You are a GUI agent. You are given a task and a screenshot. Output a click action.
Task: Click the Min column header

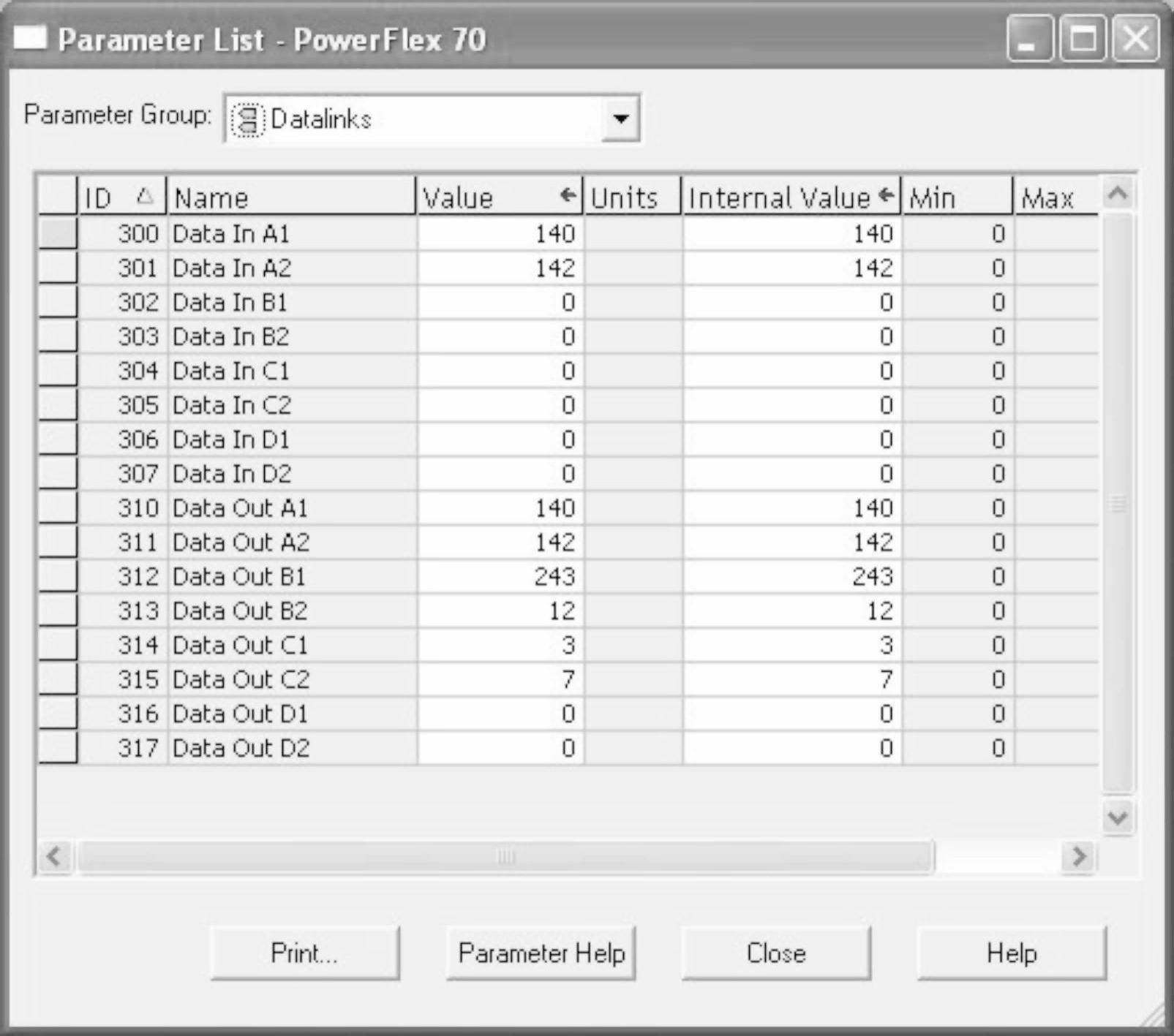point(958,197)
